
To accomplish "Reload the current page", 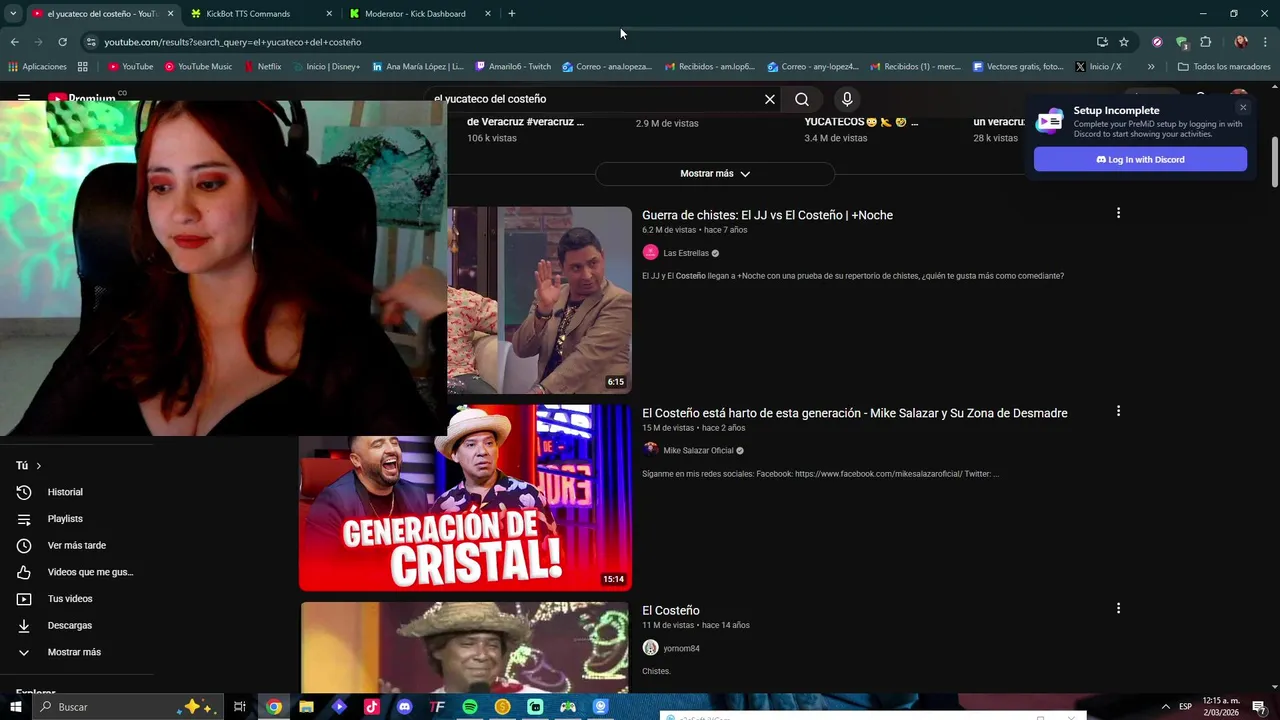I will point(62,42).
